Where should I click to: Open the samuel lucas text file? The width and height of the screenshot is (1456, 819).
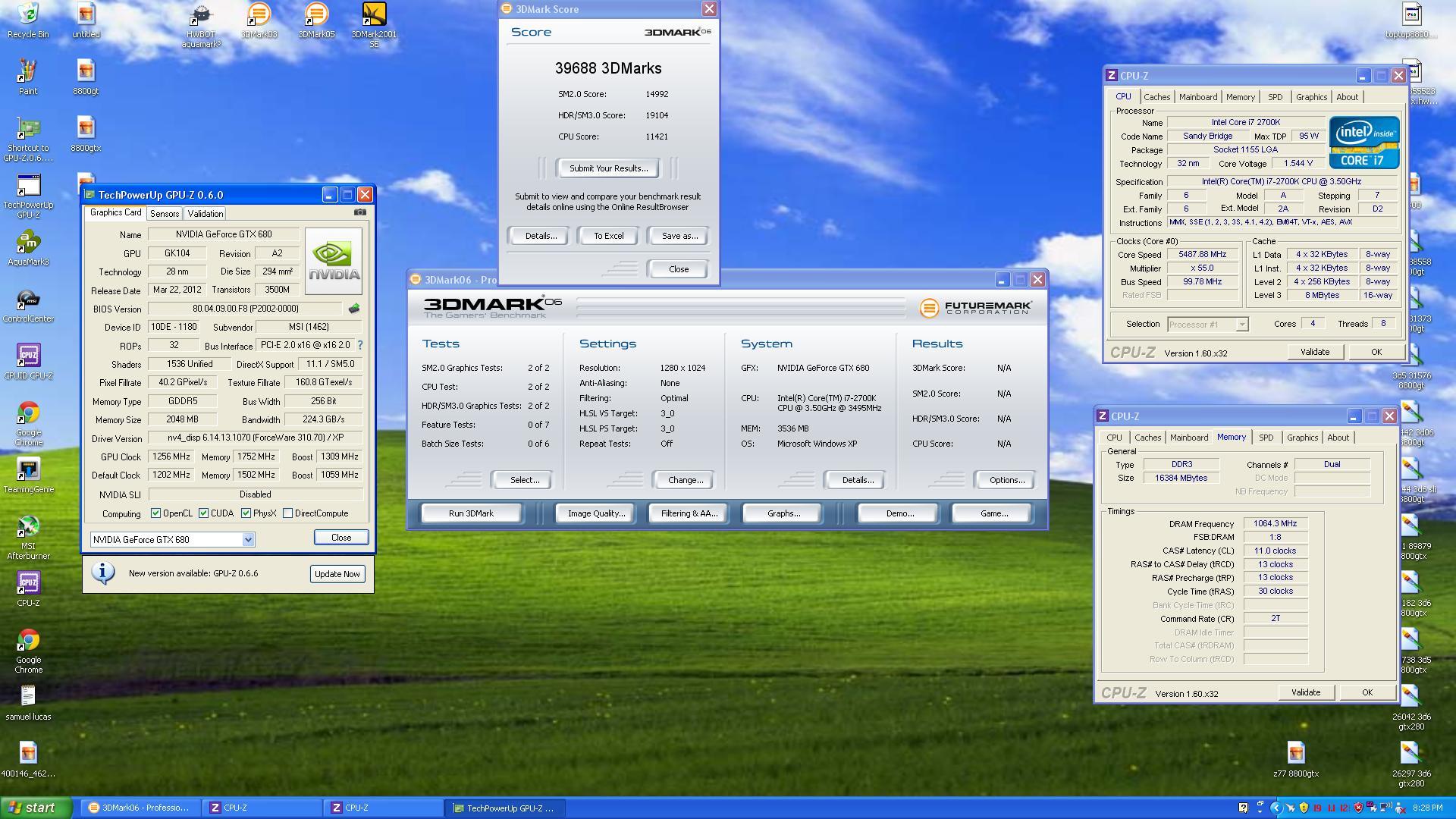(28, 702)
